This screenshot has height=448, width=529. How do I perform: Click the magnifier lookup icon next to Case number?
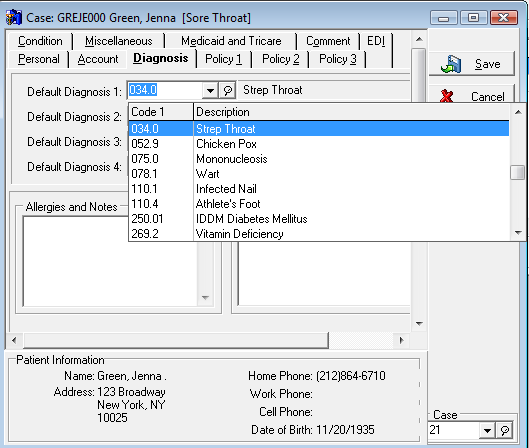(505, 430)
